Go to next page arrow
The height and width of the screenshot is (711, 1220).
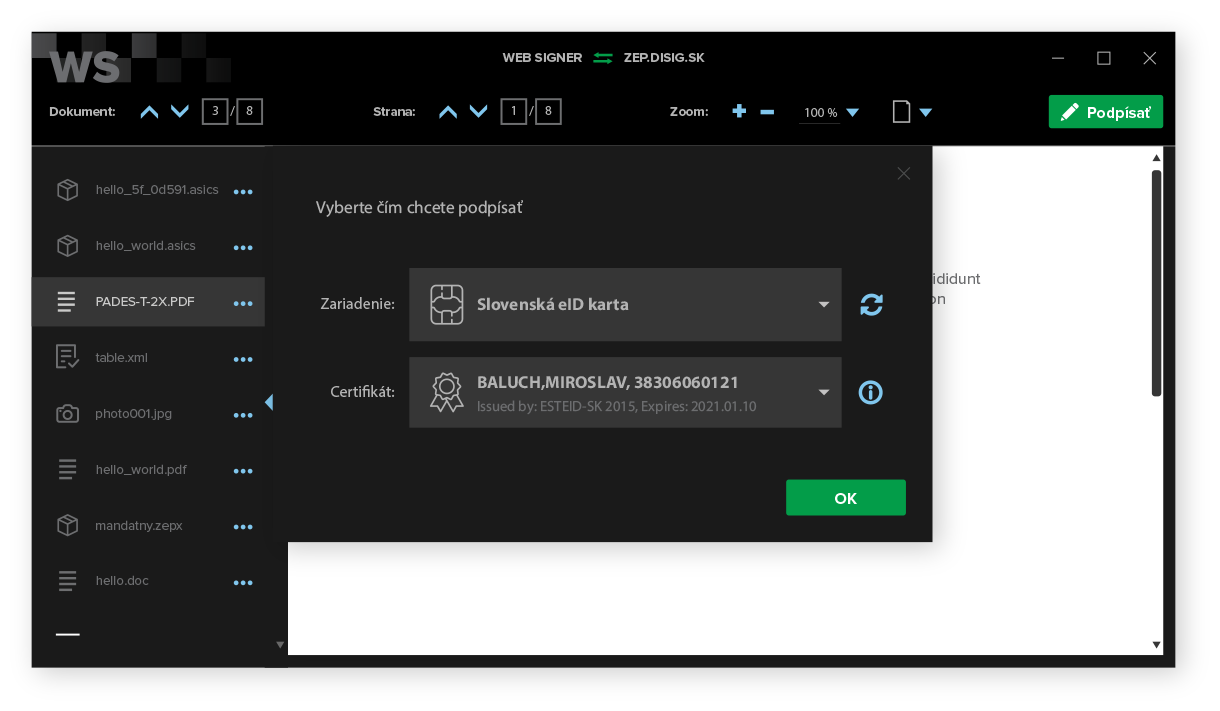point(478,112)
